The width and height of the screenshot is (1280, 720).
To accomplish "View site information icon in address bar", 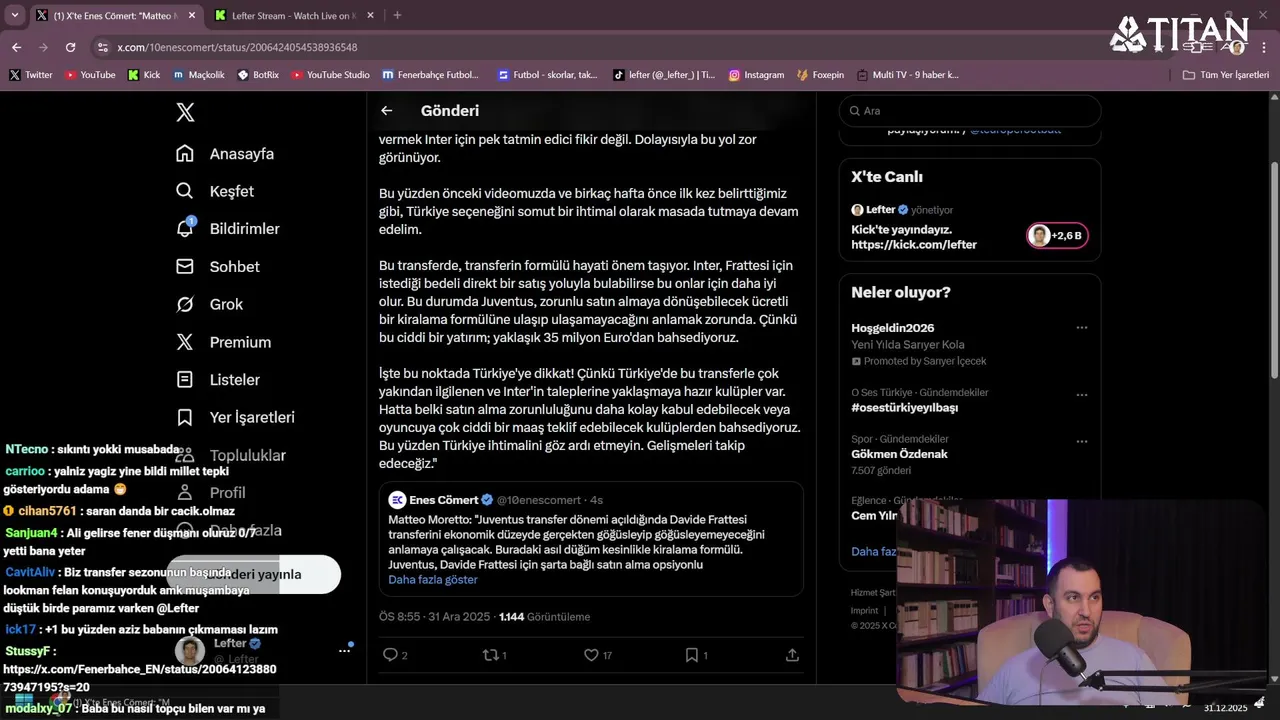I will pos(102,47).
